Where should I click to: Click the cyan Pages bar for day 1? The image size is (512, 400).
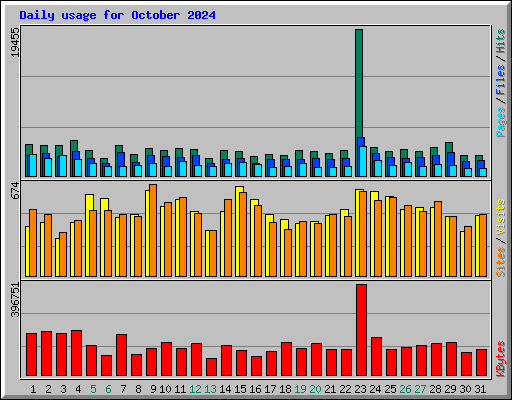click(x=33, y=165)
